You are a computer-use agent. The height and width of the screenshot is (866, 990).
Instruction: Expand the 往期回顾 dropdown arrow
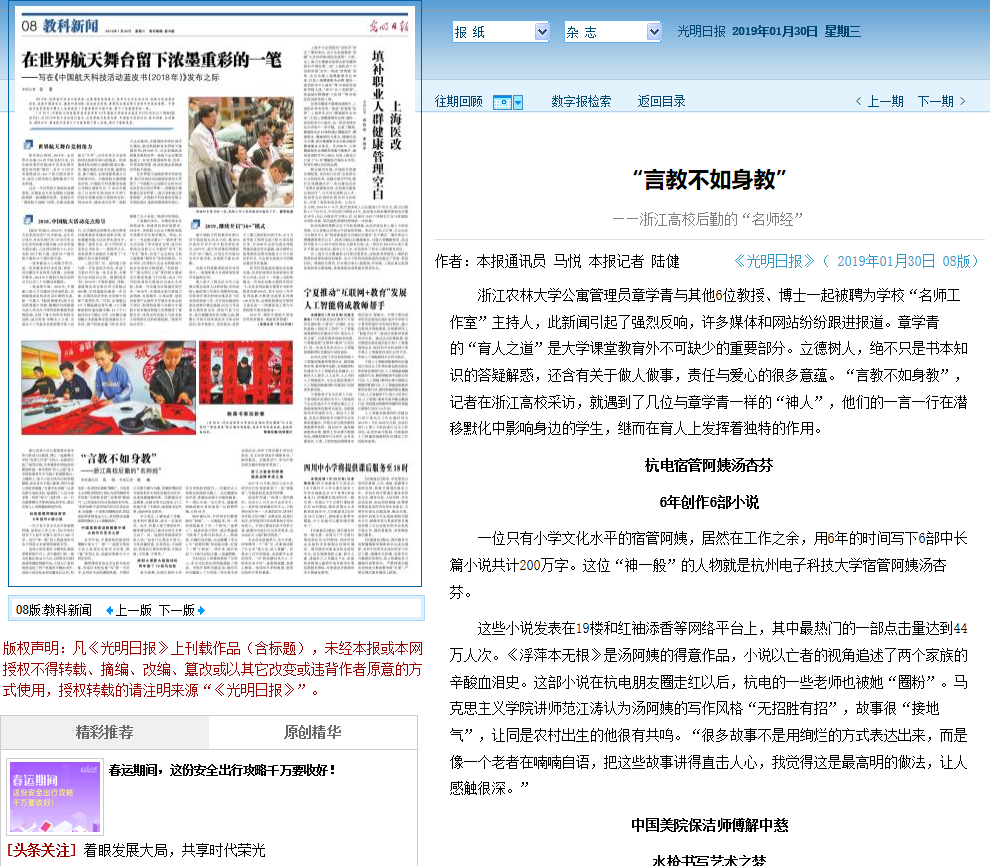tap(518, 102)
